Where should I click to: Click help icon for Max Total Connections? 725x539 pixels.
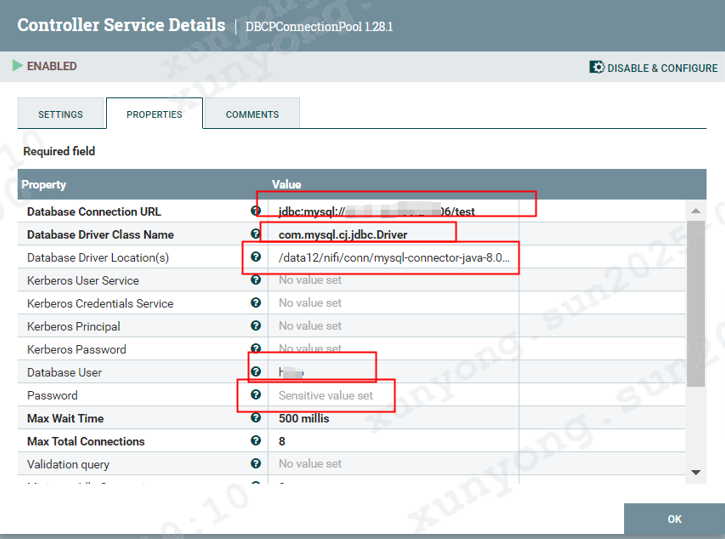pyautogui.click(x=255, y=441)
